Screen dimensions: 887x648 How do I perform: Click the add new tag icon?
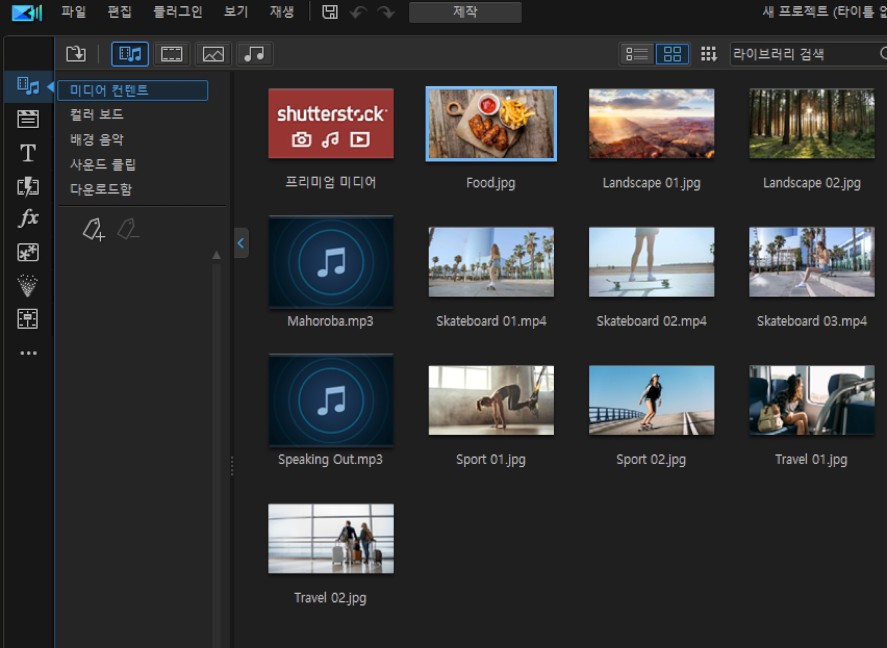pos(94,230)
